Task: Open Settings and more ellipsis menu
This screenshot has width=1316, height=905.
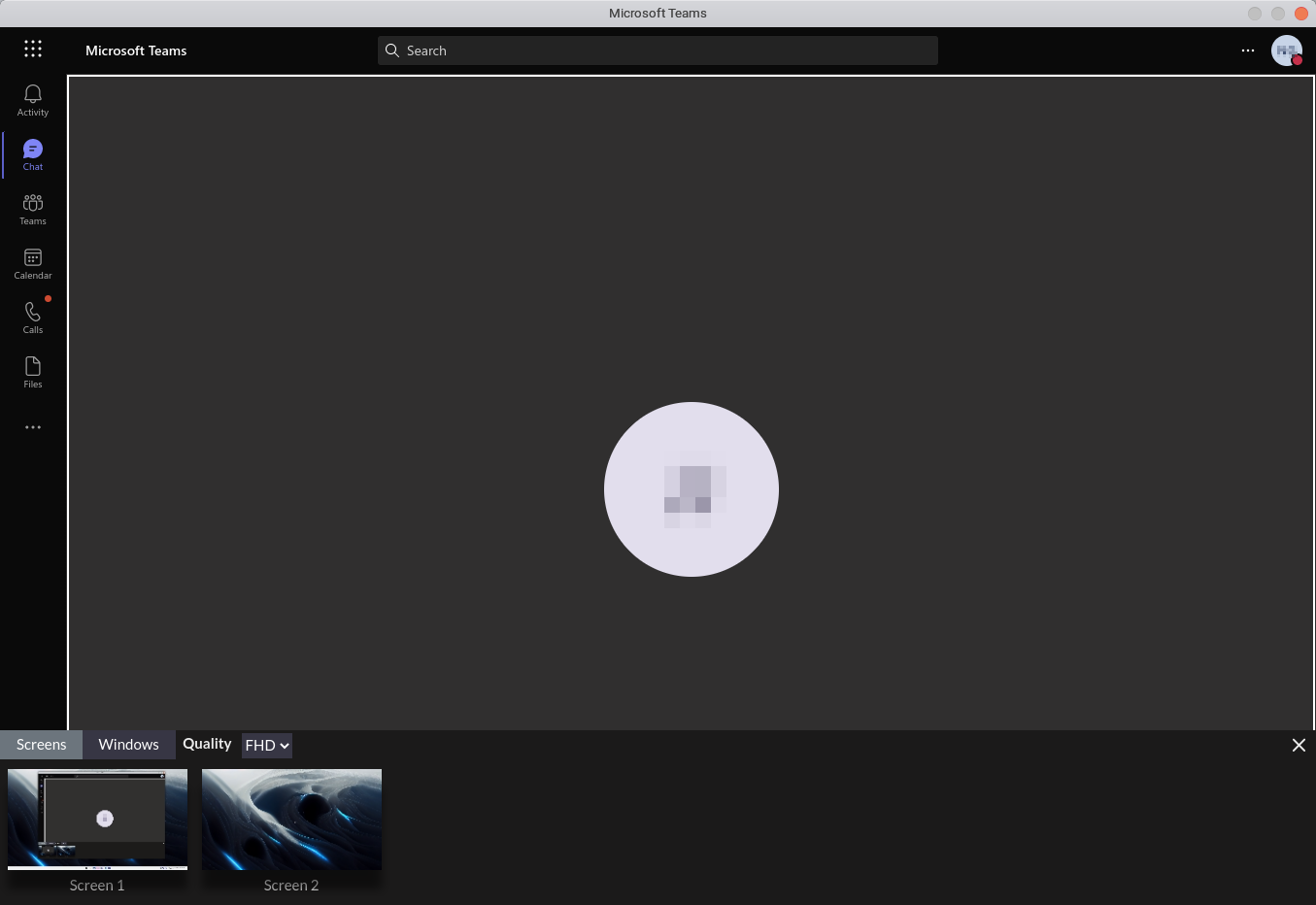Action: 1248,50
